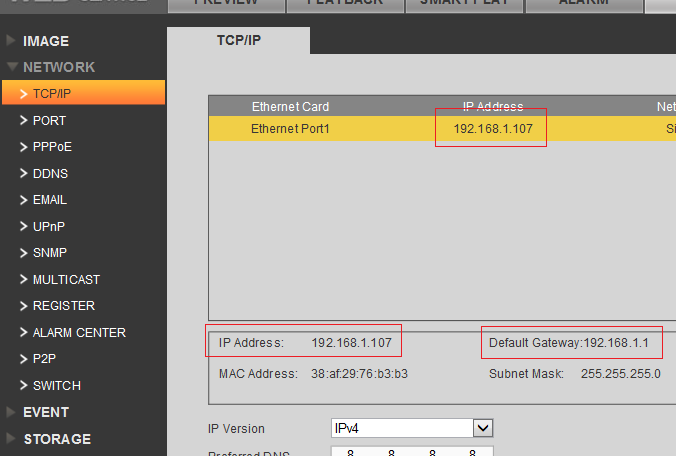
Task: Click the 192.168.1.107 cell in table
Action: [x=493, y=128]
